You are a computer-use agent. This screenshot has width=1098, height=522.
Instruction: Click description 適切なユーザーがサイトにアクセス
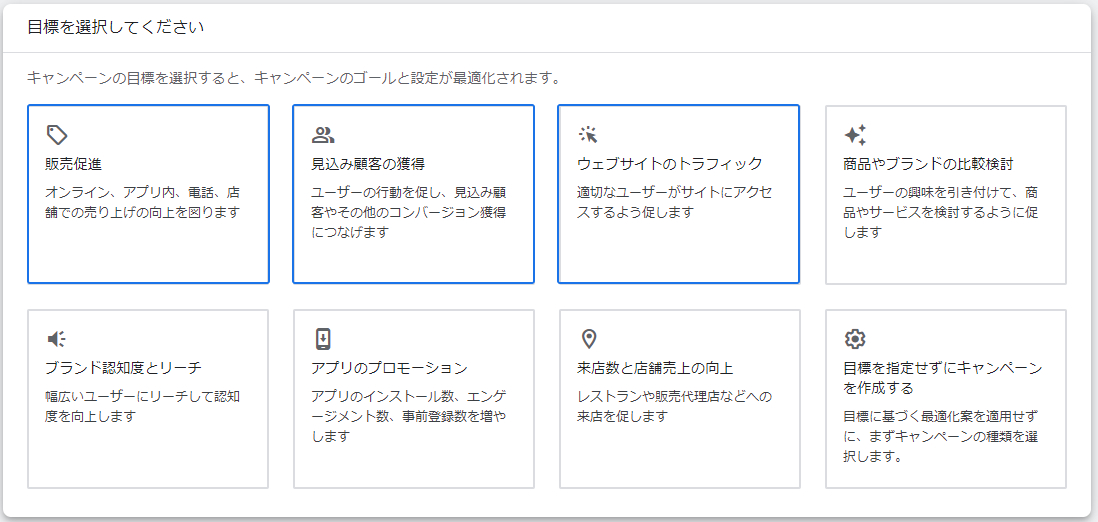[674, 202]
